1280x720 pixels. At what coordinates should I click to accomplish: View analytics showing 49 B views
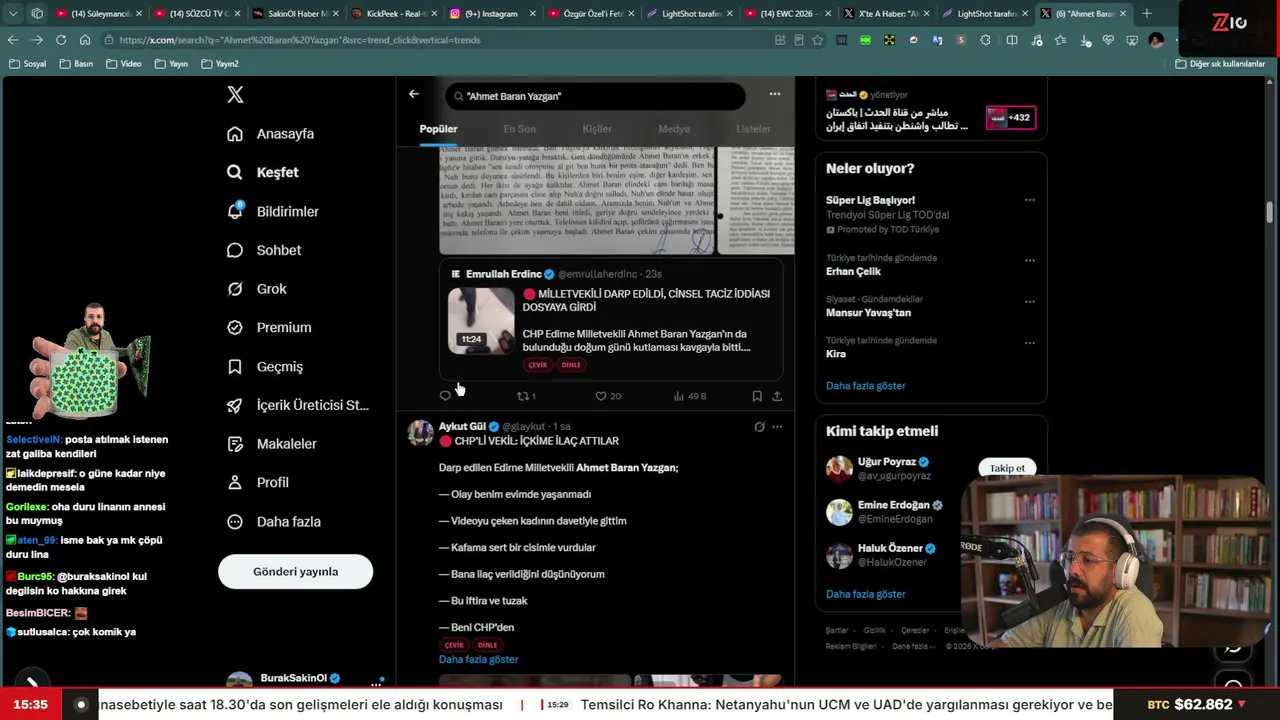point(690,396)
